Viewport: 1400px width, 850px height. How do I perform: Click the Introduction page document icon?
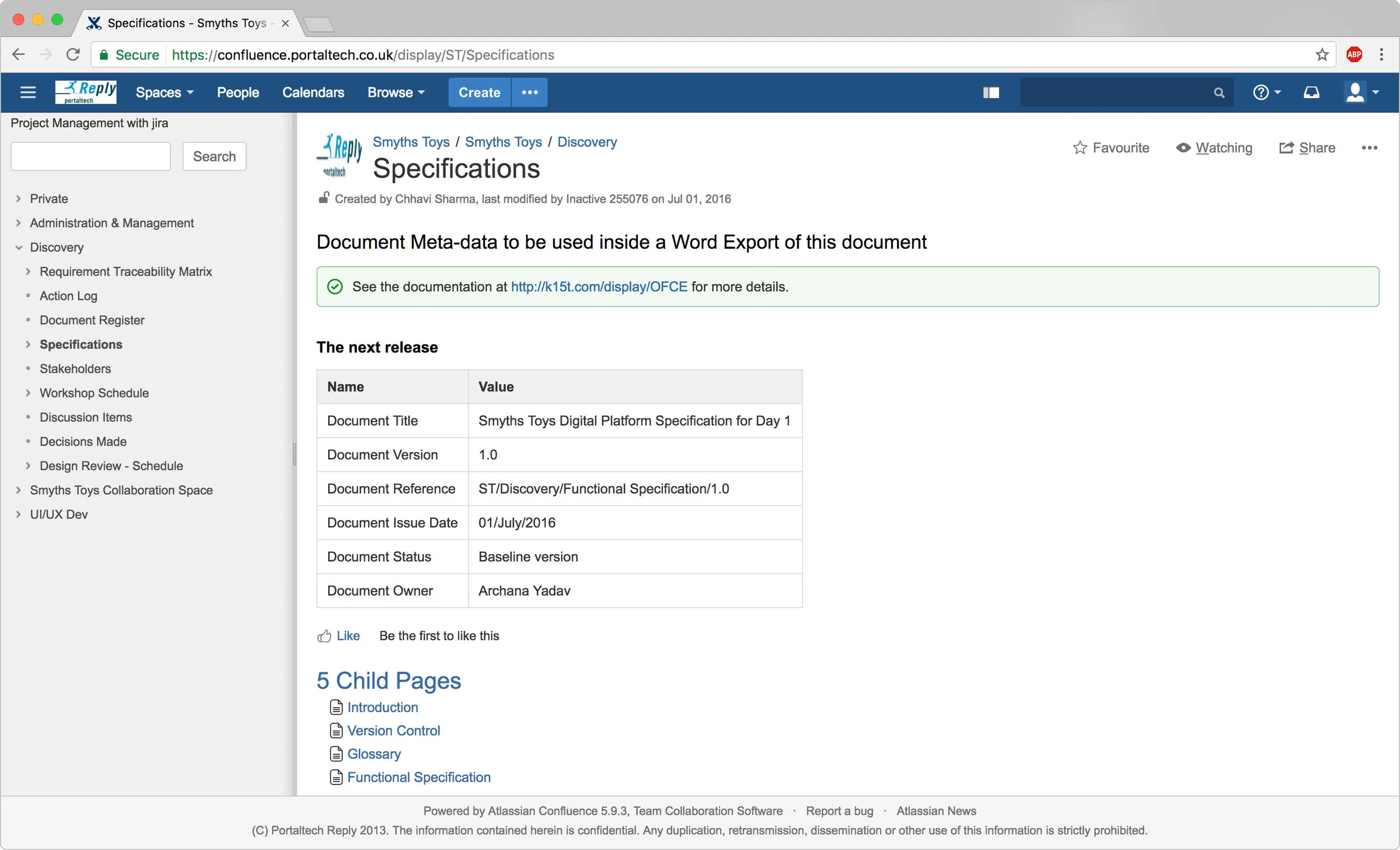337,707
